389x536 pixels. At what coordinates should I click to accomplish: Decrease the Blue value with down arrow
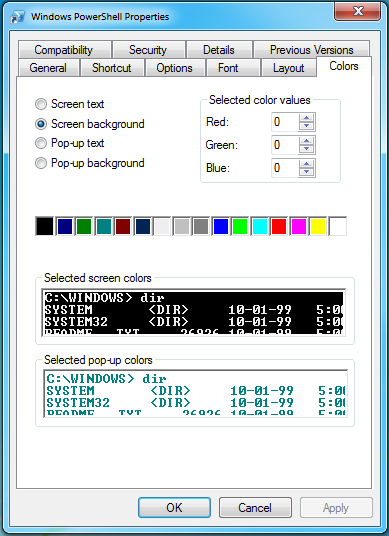(x=306, y=172)
